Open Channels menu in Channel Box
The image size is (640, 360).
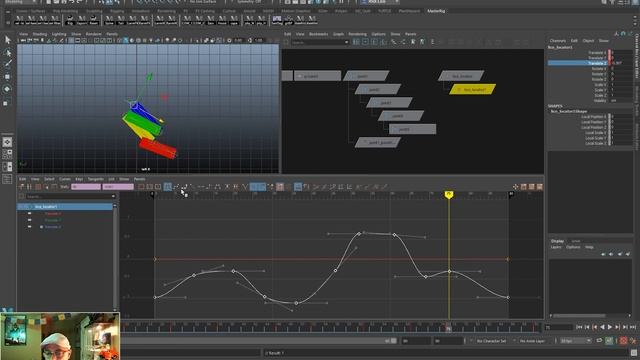point(558,41)
